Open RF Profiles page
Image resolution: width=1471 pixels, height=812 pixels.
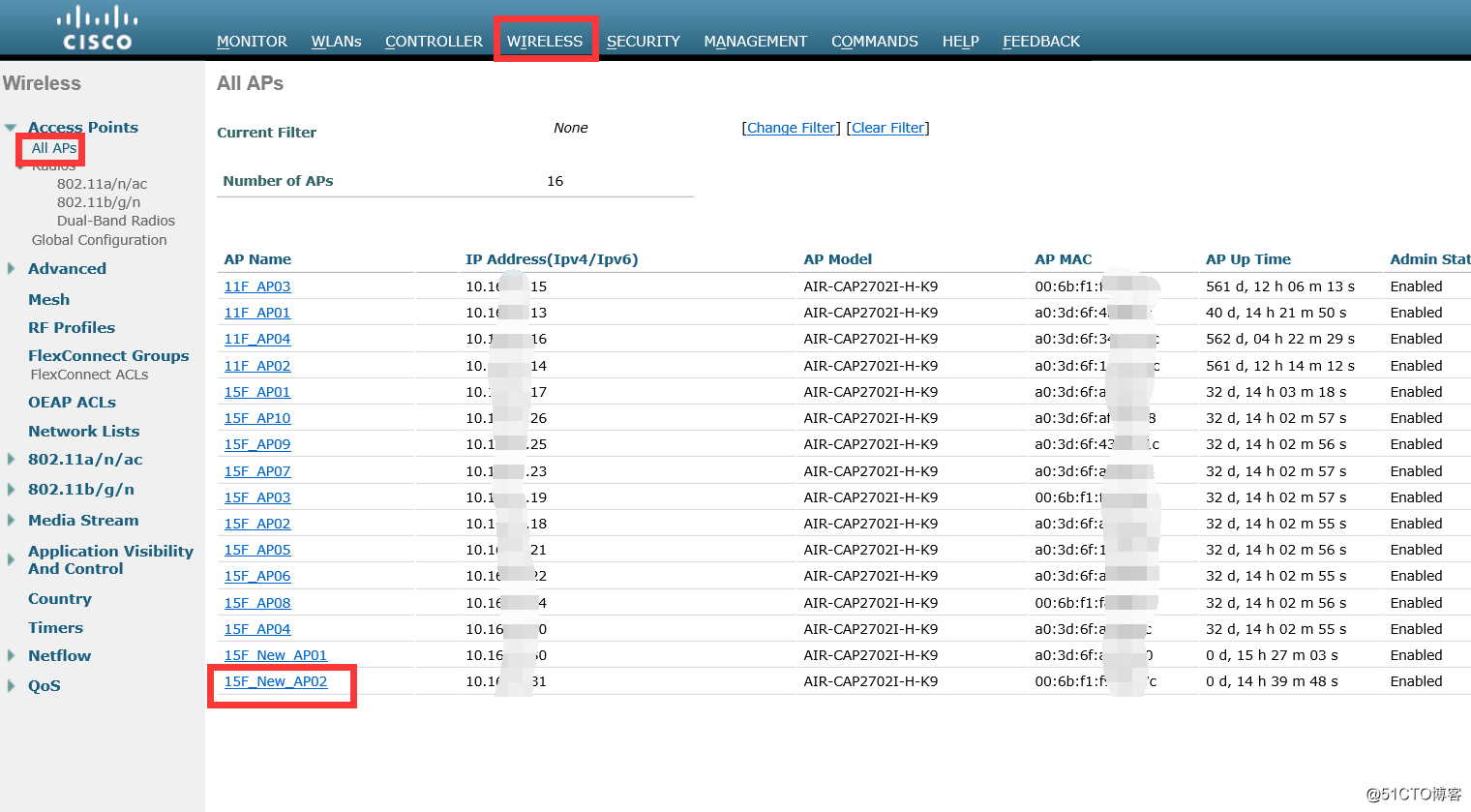coord(72,328)
